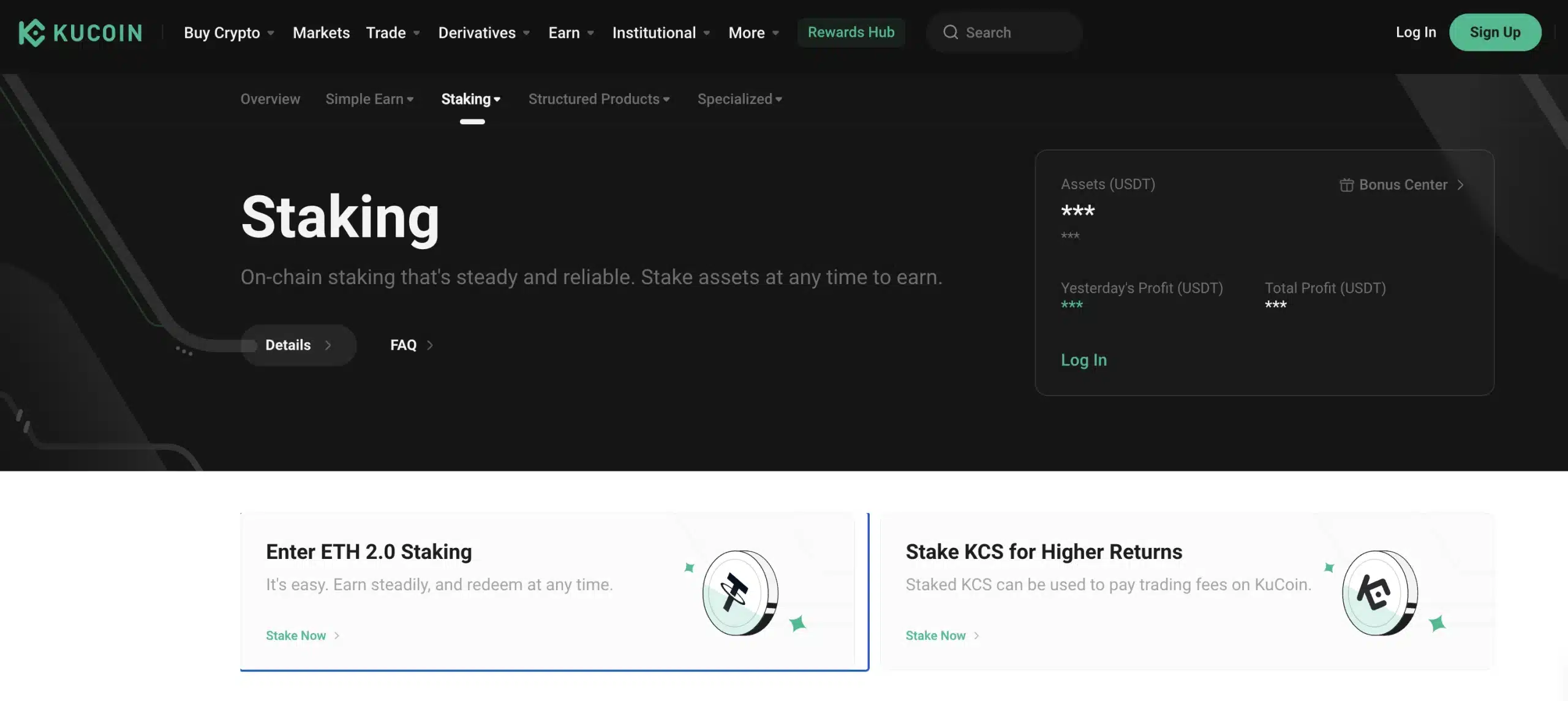Expand the Staking dropdown menu
This screenshot has width=1568, height=701.
coord(471,98)
